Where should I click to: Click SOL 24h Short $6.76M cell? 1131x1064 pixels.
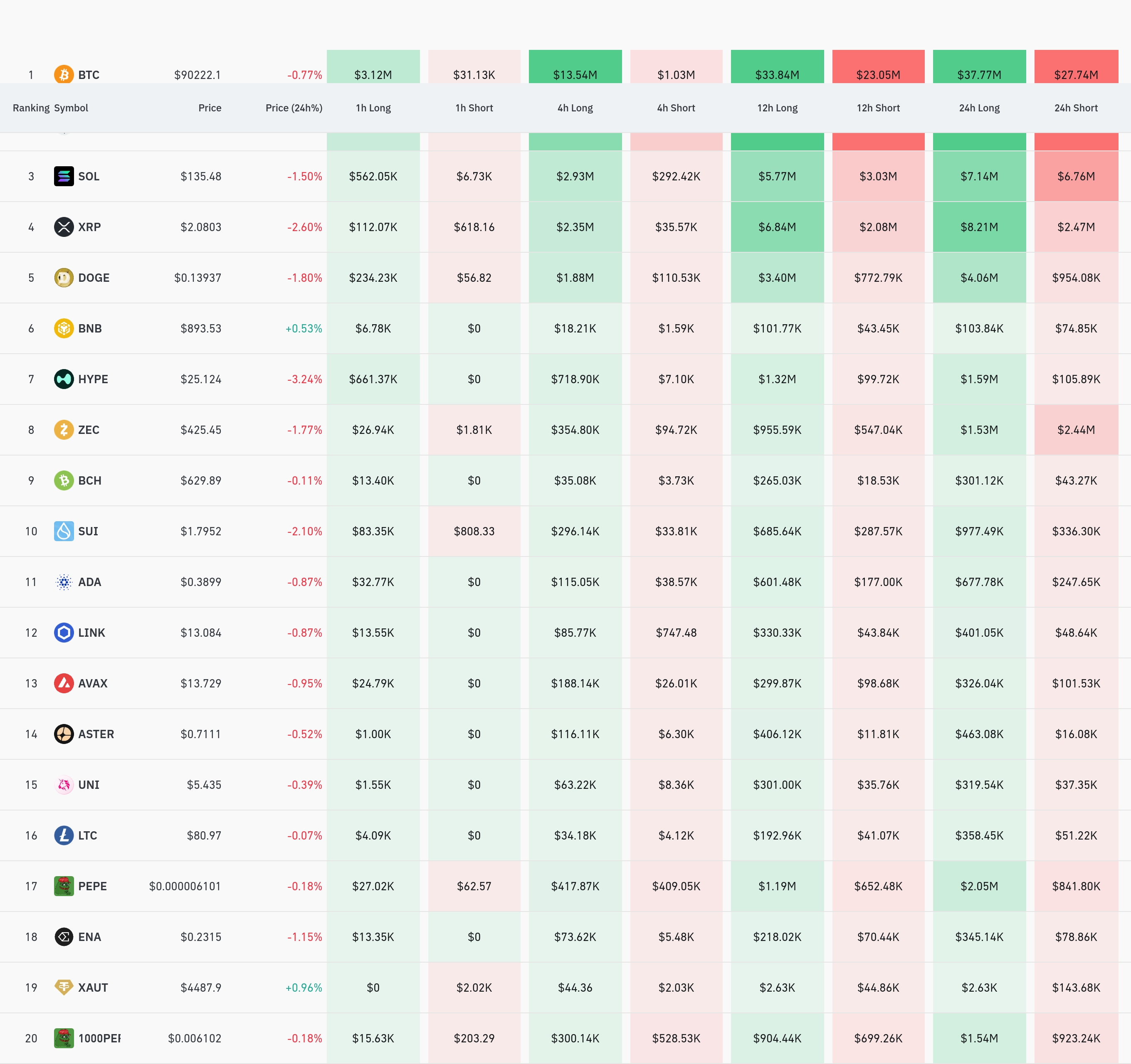coord(1076,176)
